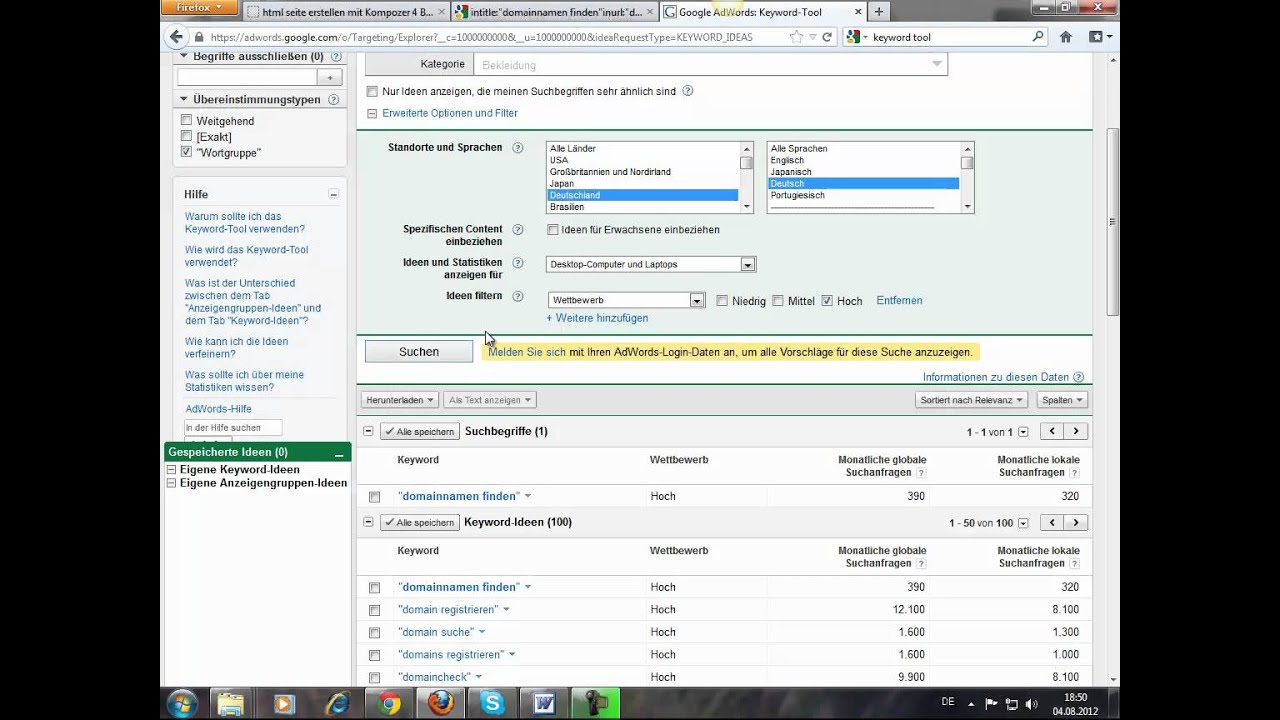This screenshot has height=720, width=1280.
Task: Open the Firefox application menu
Action: pyautogui.click(x=199, y=7)
